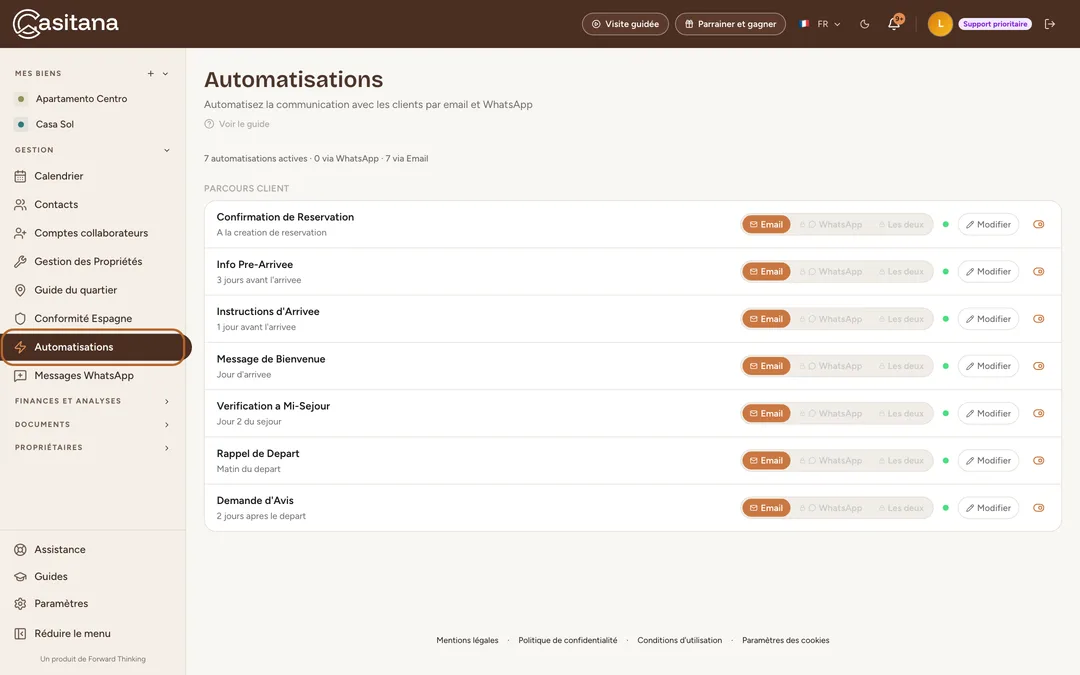Screen dimensions: 1080x675
Task: Preview Info Pre-Arrivee with eye icon
Action: click(1039, 271)
